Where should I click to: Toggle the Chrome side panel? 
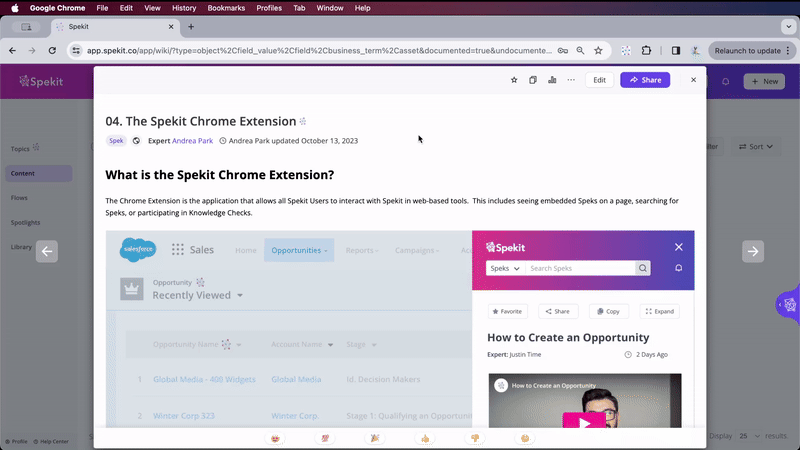(x=676, y=50)
